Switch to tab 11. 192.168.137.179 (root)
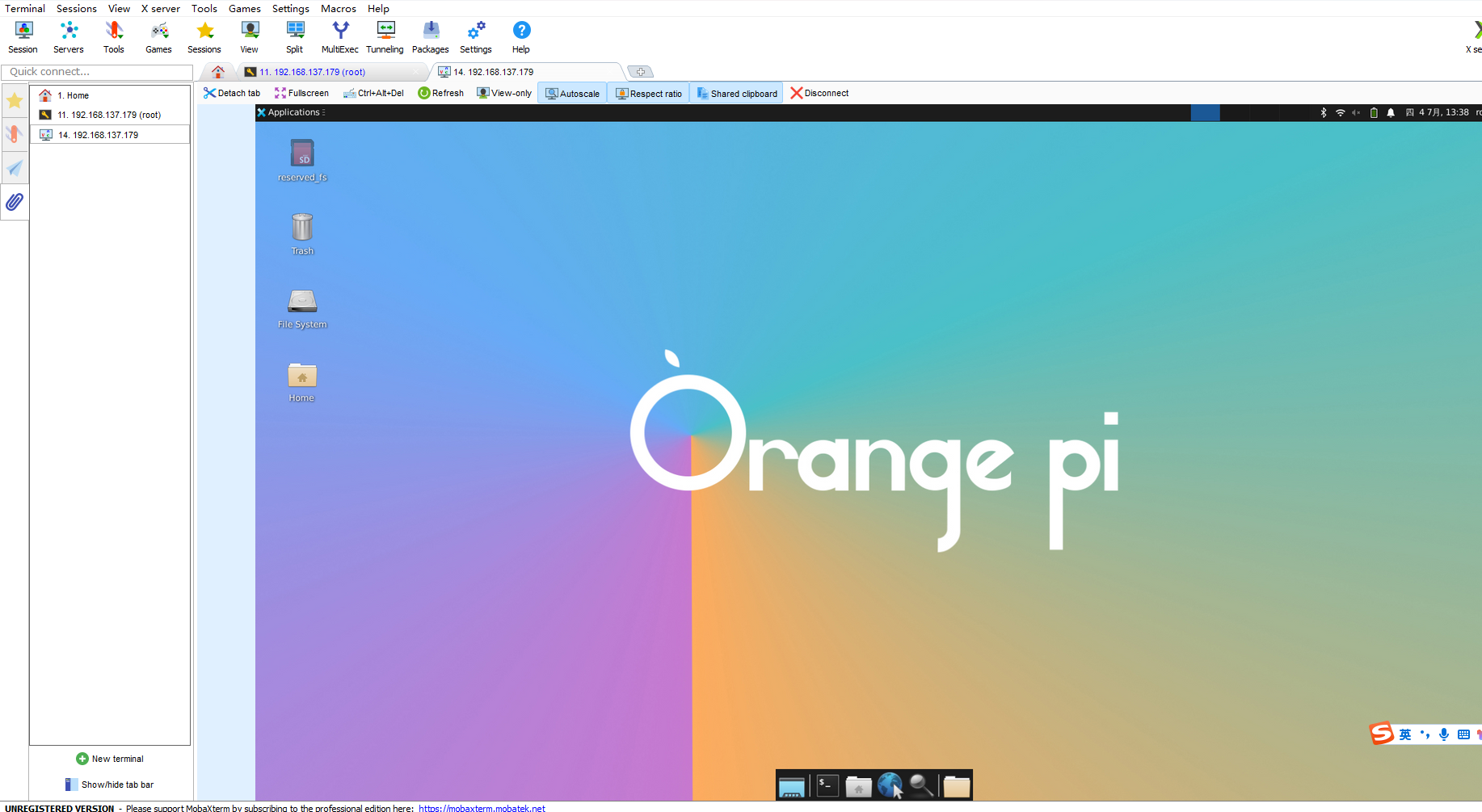 pos(331,72)
